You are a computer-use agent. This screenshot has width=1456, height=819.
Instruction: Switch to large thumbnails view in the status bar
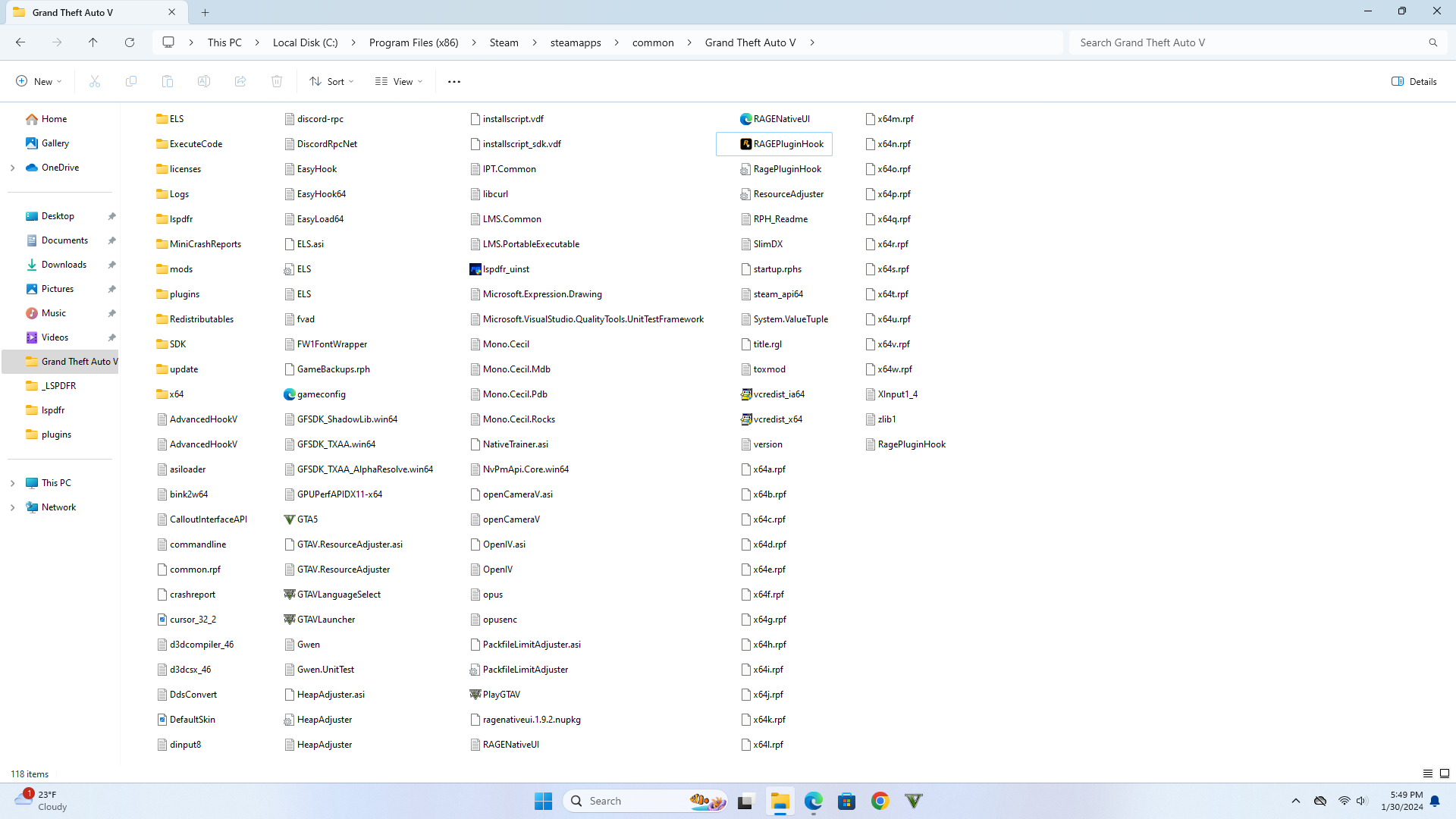coord(1445,773)
